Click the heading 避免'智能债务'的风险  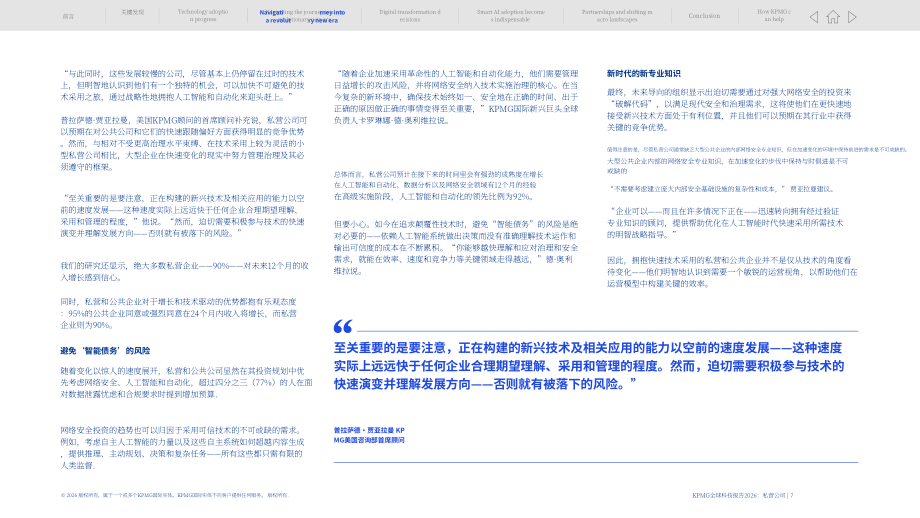tap(105, 351)
